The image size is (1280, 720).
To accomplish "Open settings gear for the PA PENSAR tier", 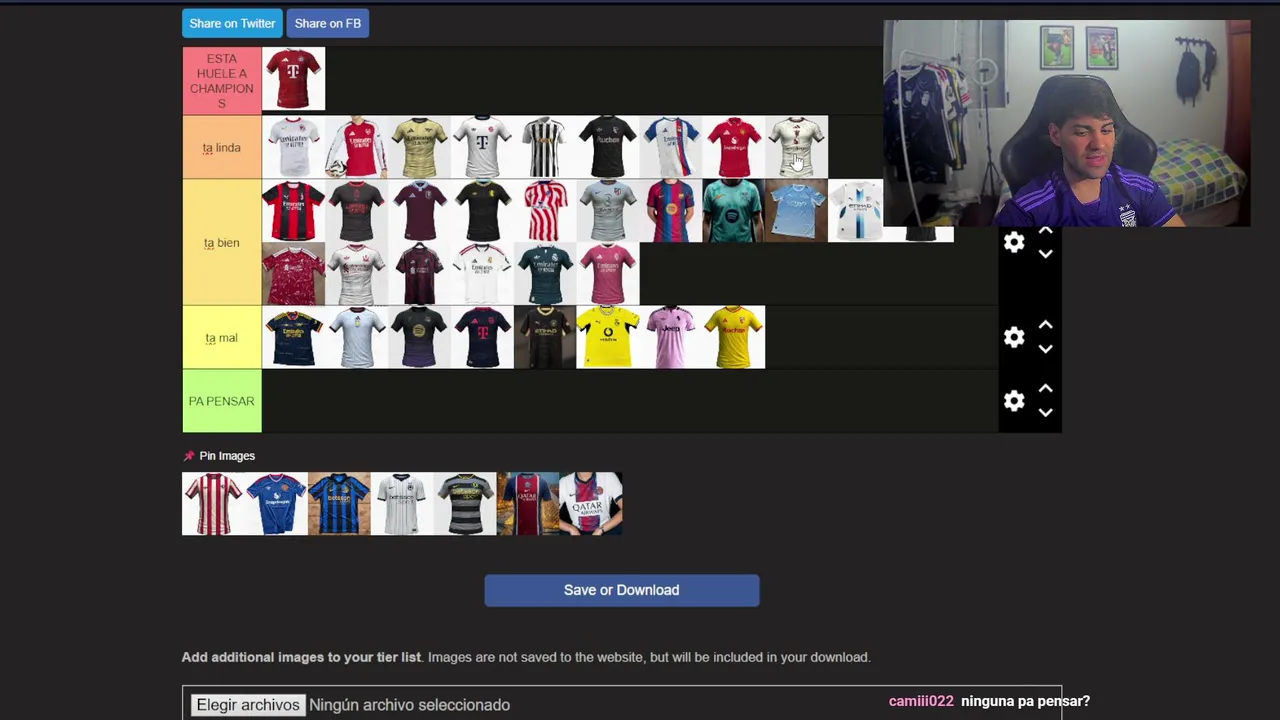I will (1014, 401).
